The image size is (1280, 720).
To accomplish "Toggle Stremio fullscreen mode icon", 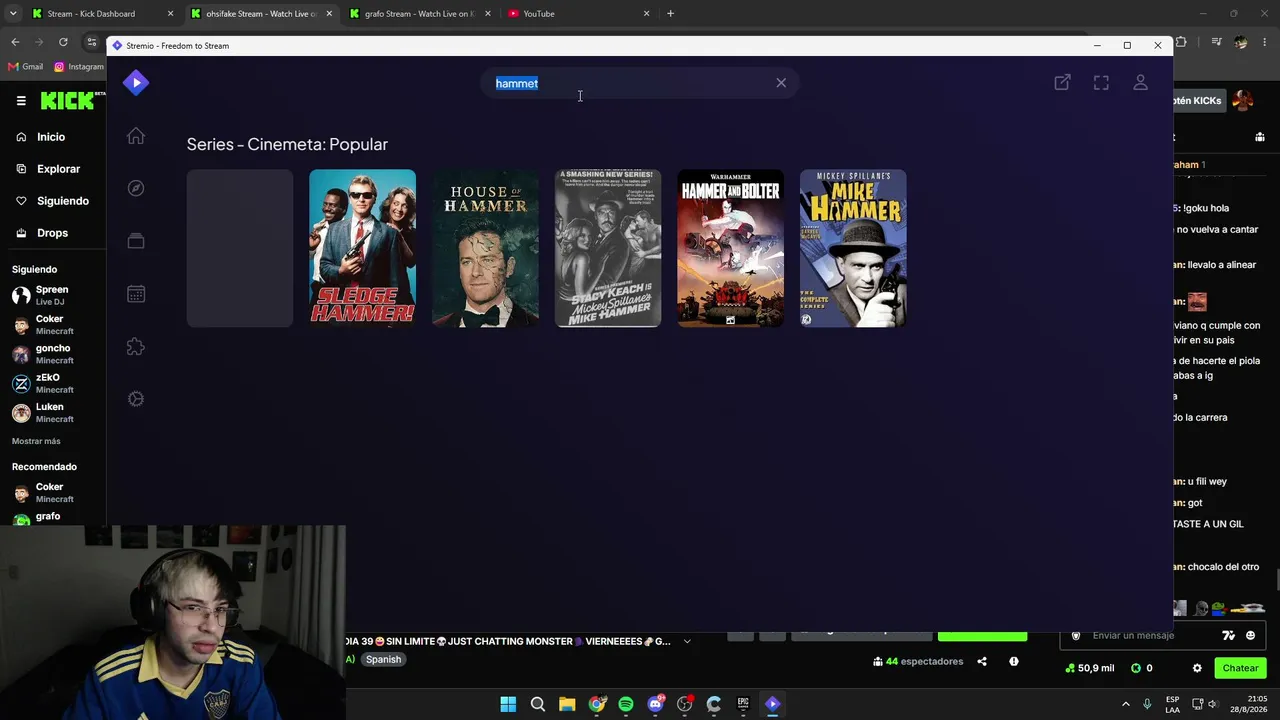I will [x=1101, y=83].
